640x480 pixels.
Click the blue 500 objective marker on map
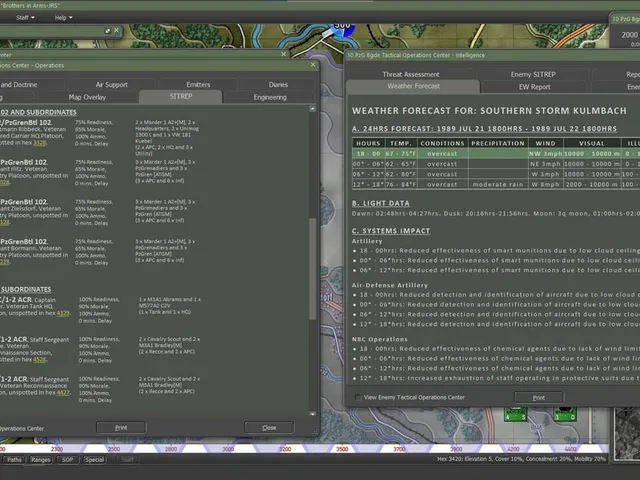pyautogui.click(x=342, y=28)
